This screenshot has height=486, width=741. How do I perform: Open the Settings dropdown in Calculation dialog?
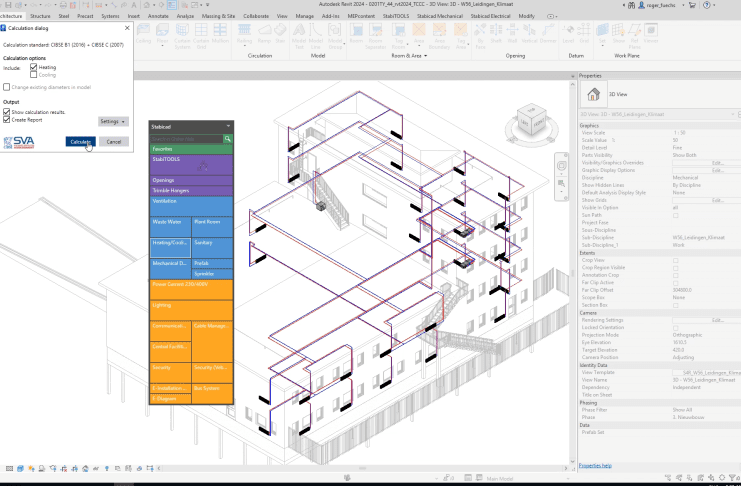(x=113, y=121)
